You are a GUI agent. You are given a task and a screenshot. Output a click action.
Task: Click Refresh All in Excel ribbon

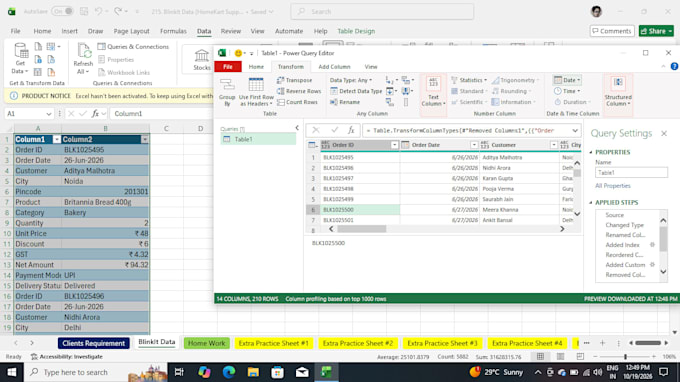(83, 59)
